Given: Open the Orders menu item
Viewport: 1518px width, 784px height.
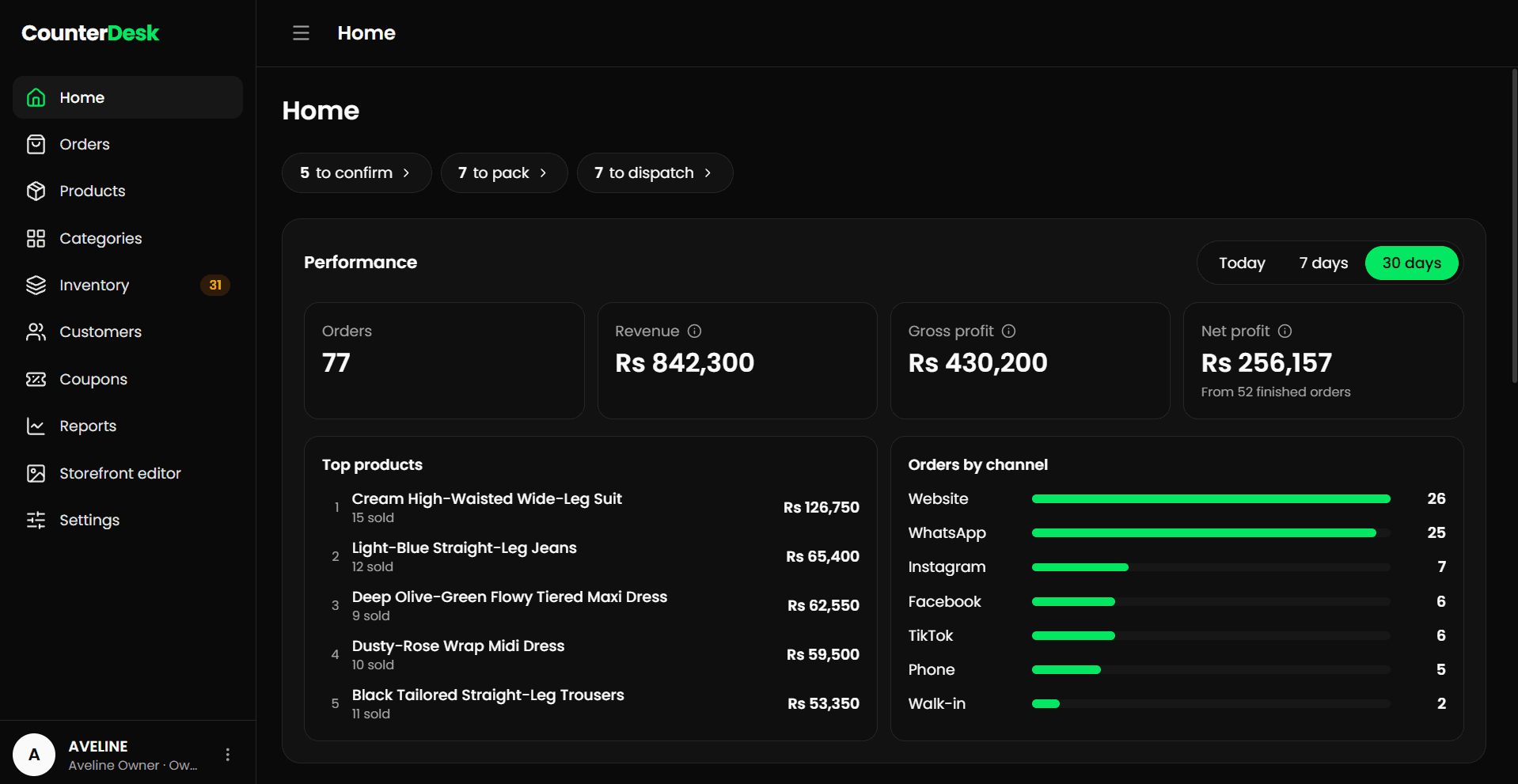Looking at the screenshot, I should click(x=127, y=144).
